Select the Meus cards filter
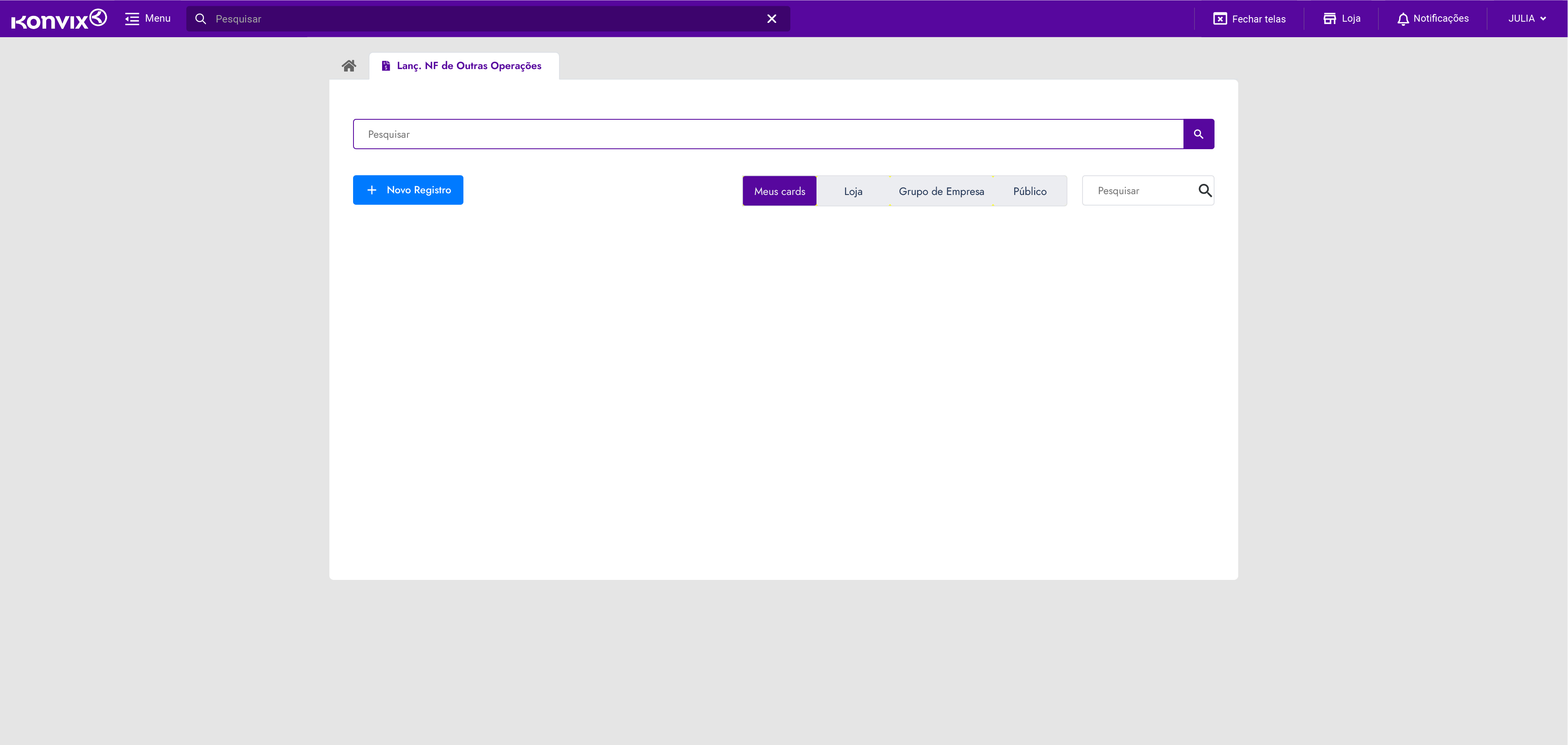 779,191
